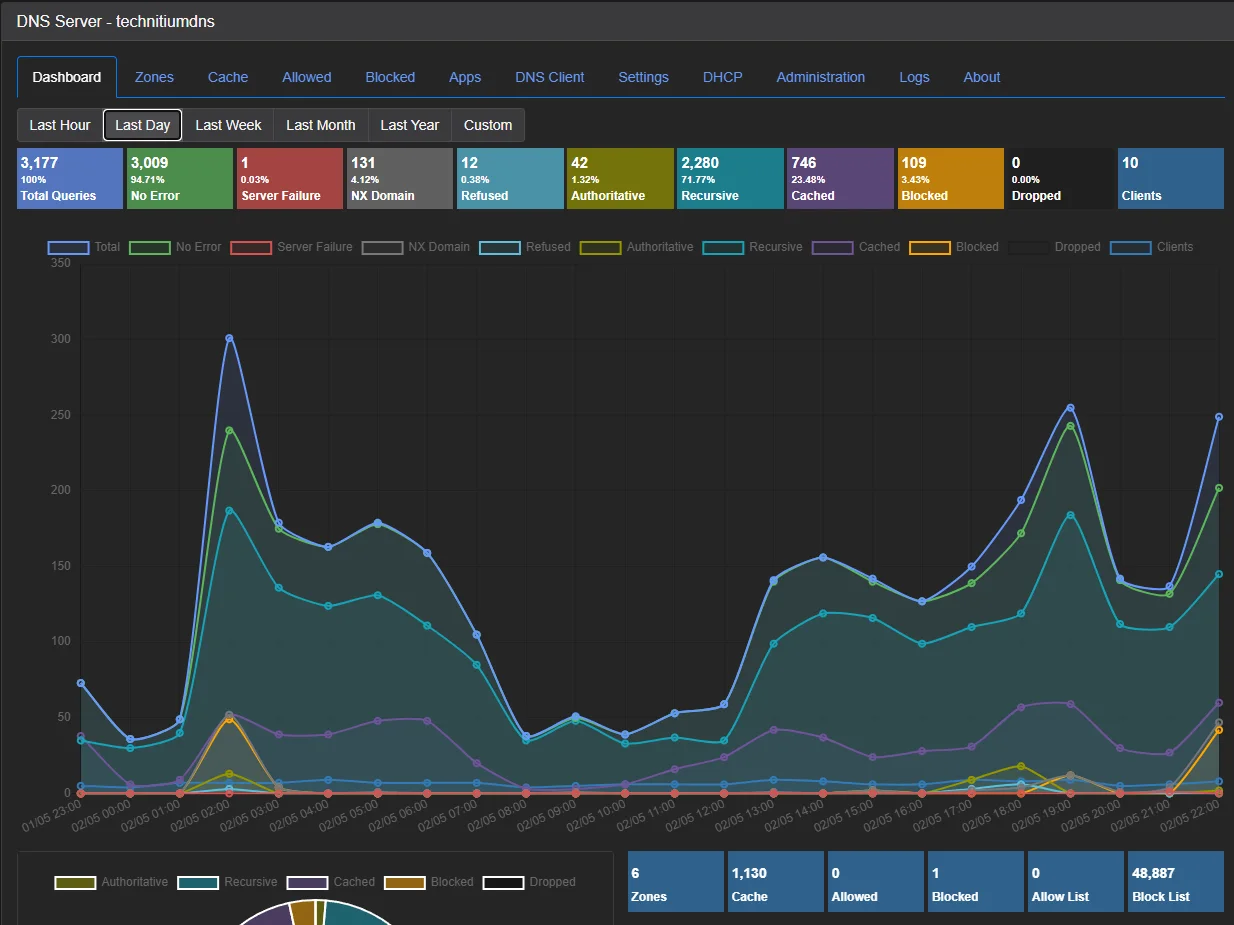Switch to the Cache tab
This screenshot has width=1234, height=925.
[228, 77]
